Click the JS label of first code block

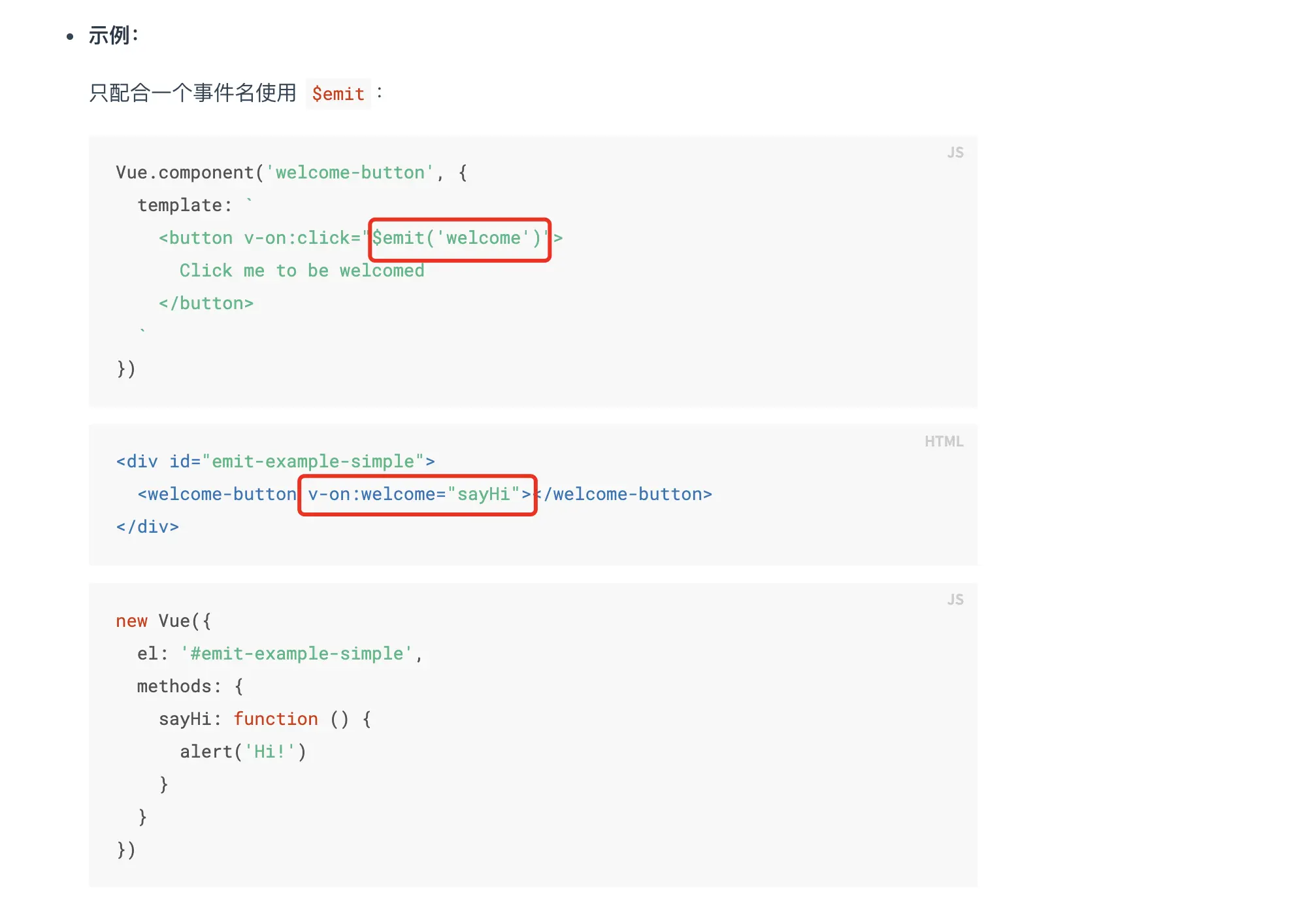(x=955, y=152)
